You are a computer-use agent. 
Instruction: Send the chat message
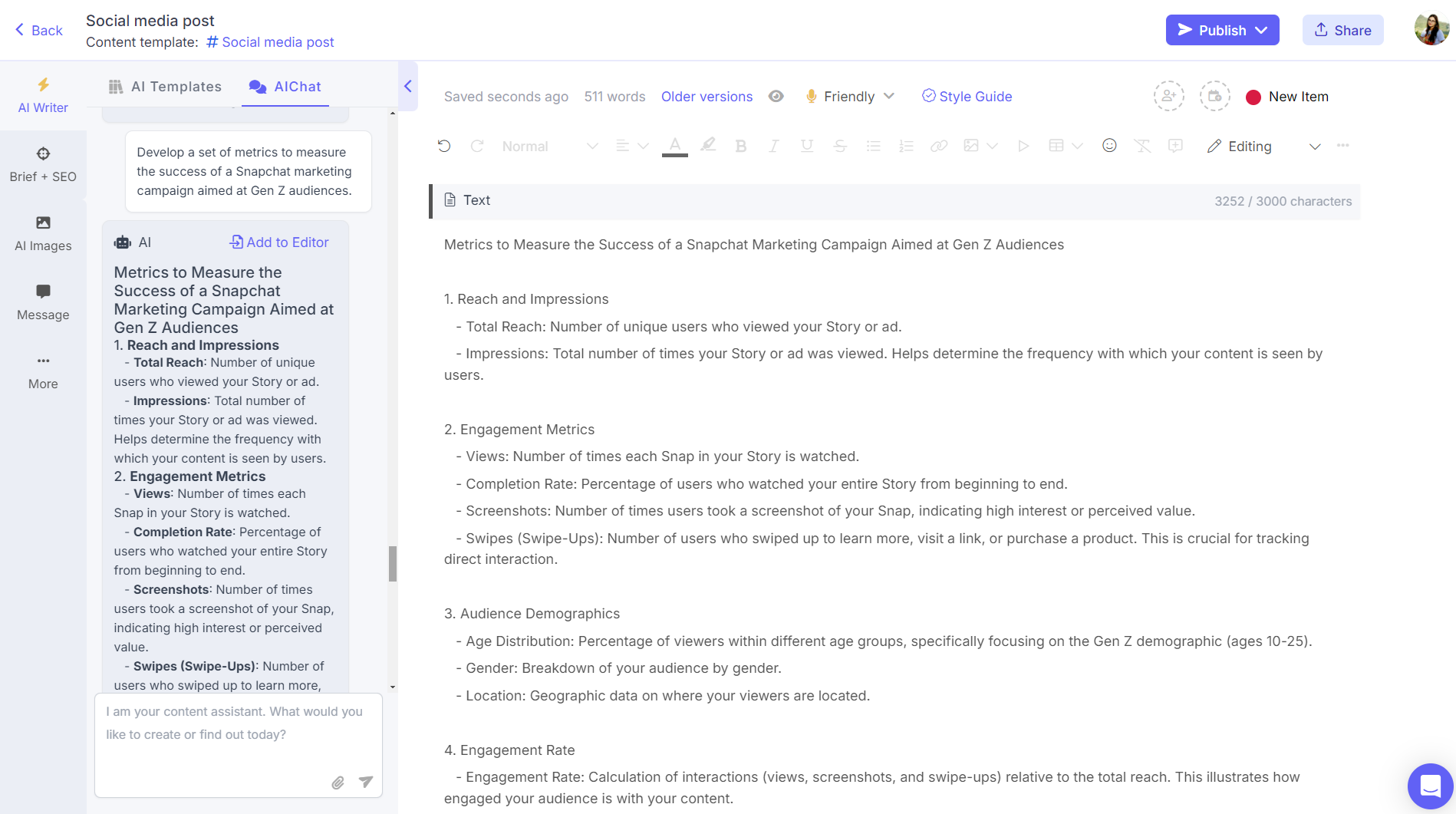(x=366, y=782)
